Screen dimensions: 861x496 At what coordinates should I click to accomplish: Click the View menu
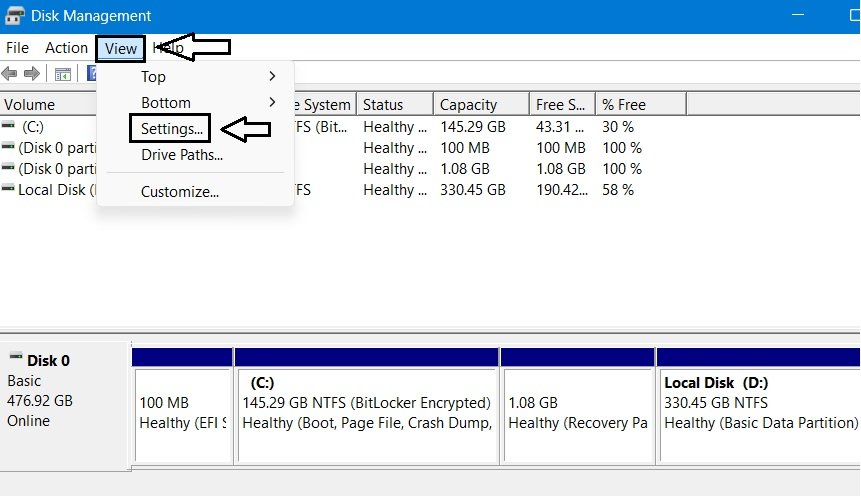point(121,48)
